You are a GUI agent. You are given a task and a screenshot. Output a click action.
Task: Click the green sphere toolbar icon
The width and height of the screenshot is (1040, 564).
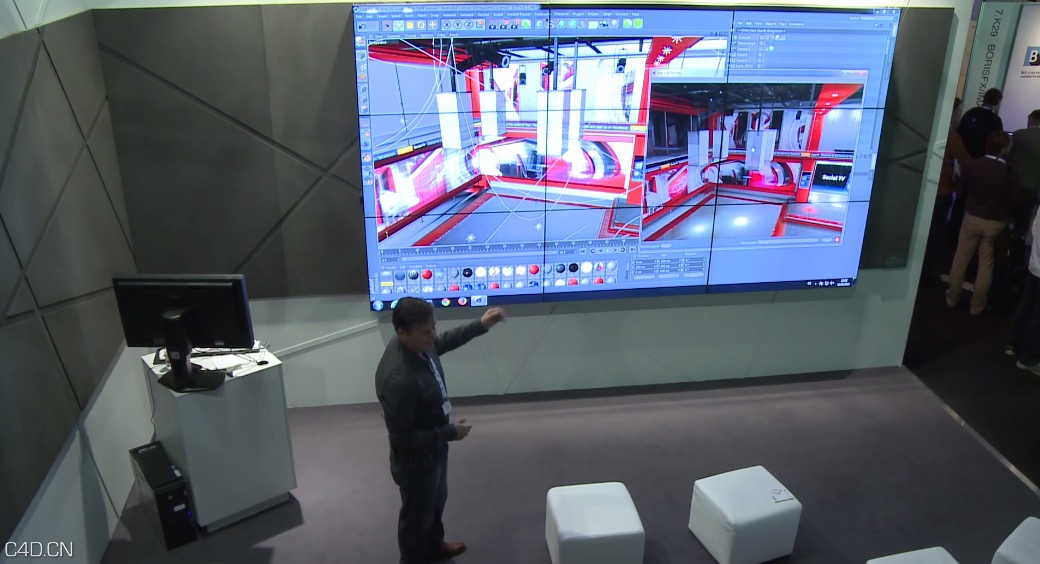point(638,23)
